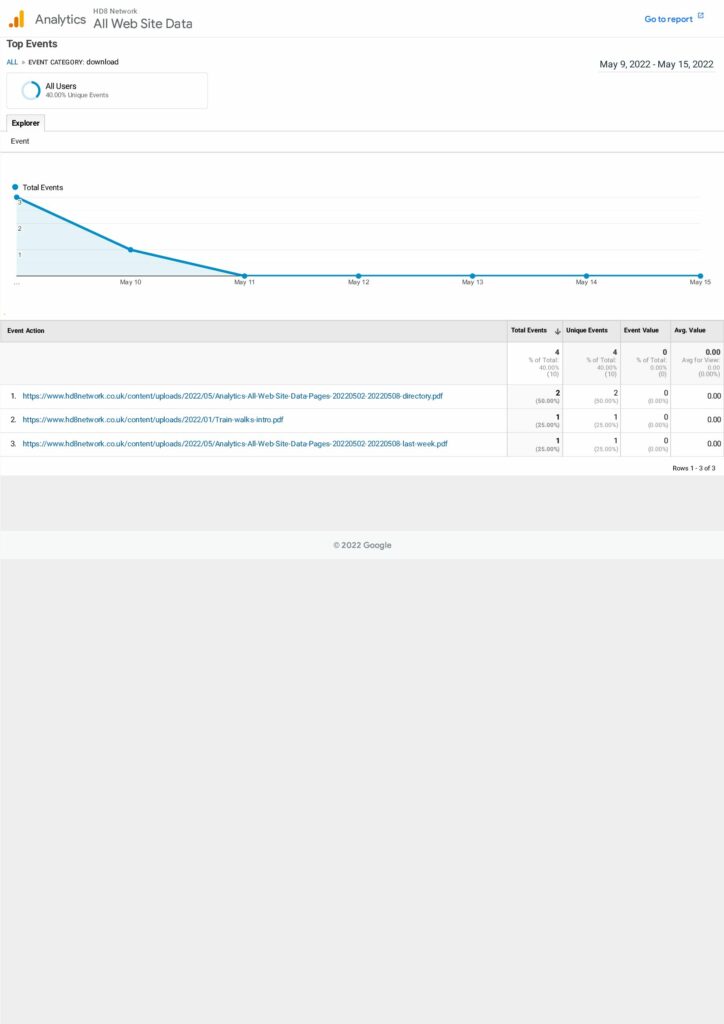Select the Event sub-tab
This screenshot has width=724, height=1024.
pyautogui.click(x=20, y=142)
